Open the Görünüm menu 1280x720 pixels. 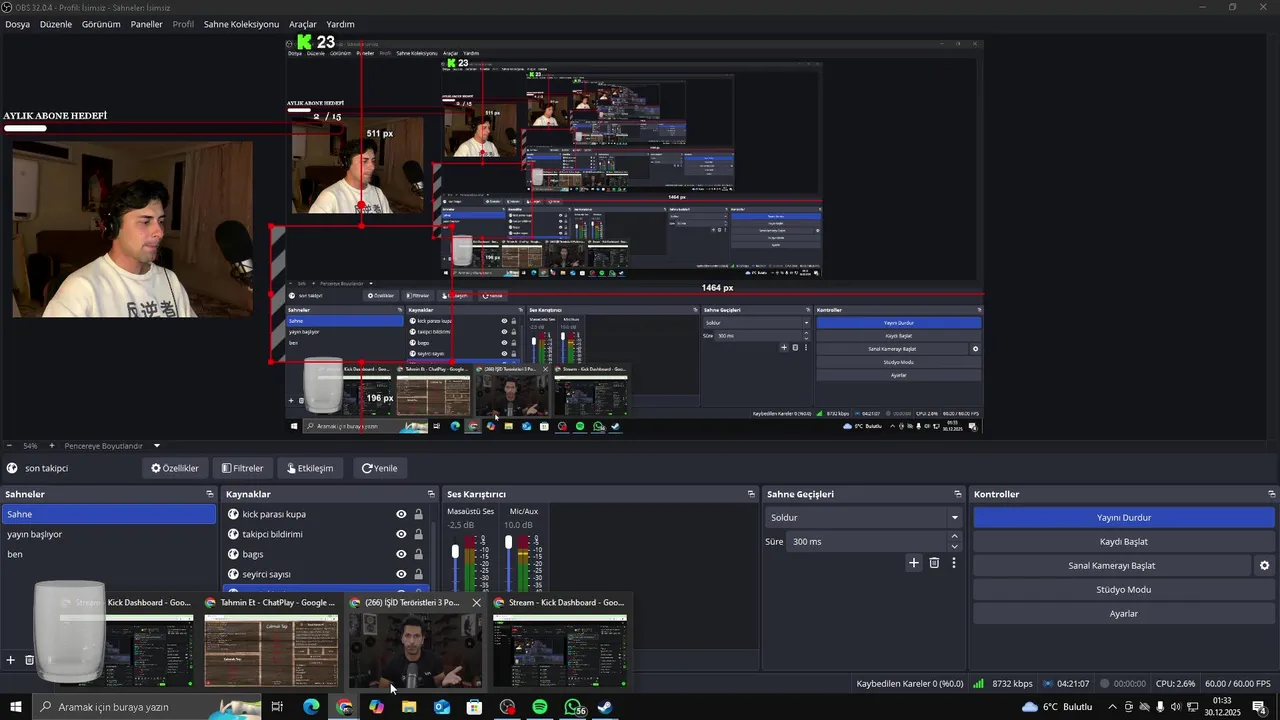[x=101, y=24]
